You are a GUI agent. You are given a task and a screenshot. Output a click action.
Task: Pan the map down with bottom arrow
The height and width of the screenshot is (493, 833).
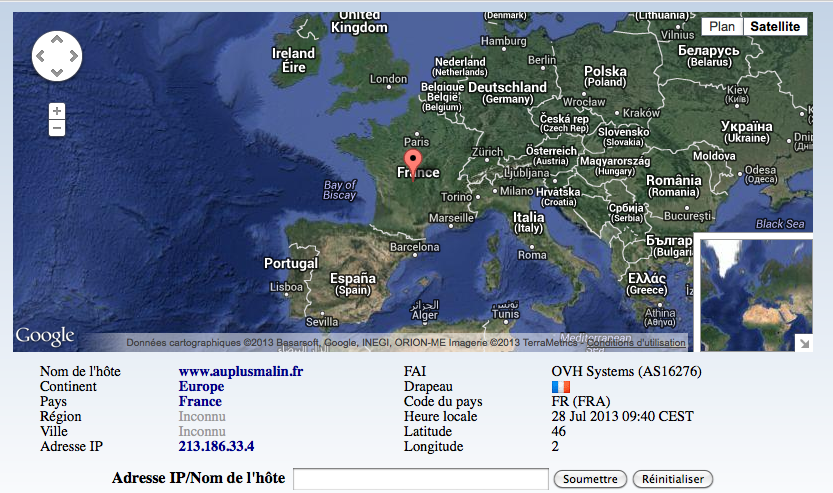pyautogui.click(x=57, y=72)
